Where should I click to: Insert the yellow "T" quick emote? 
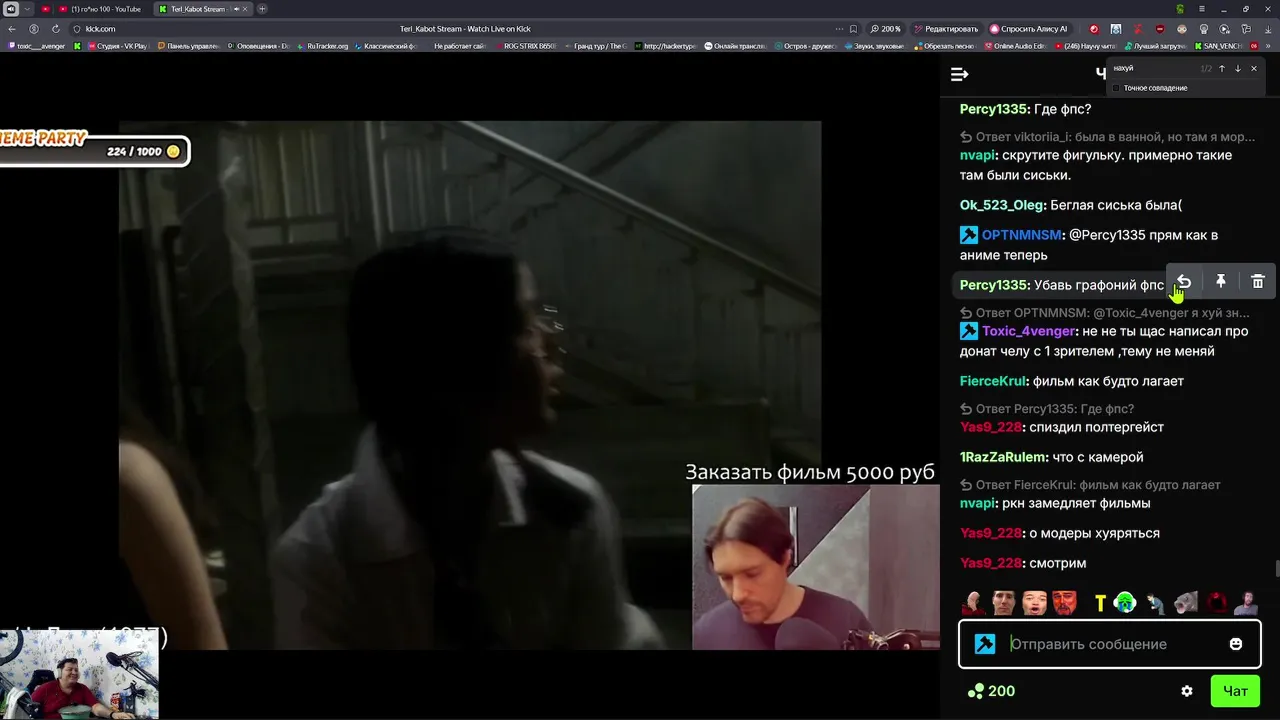tap(1100, 603)
